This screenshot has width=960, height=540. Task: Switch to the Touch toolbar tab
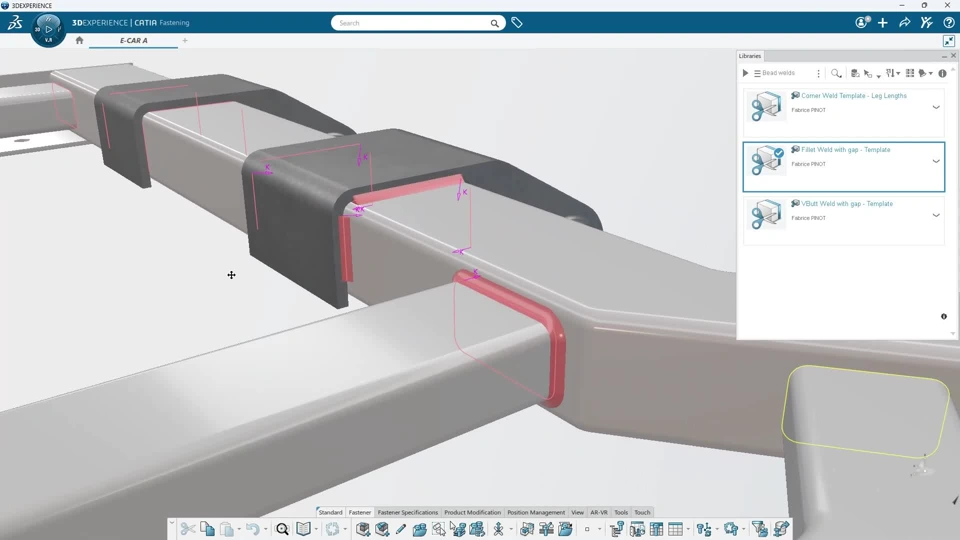coord(642,512)
